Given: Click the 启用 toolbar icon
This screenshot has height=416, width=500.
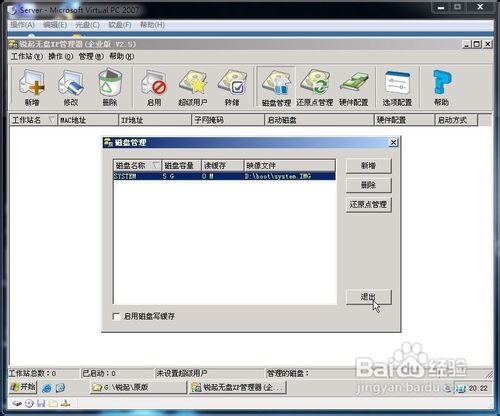Looking at the screenshot, I should (x=154, y=87).
